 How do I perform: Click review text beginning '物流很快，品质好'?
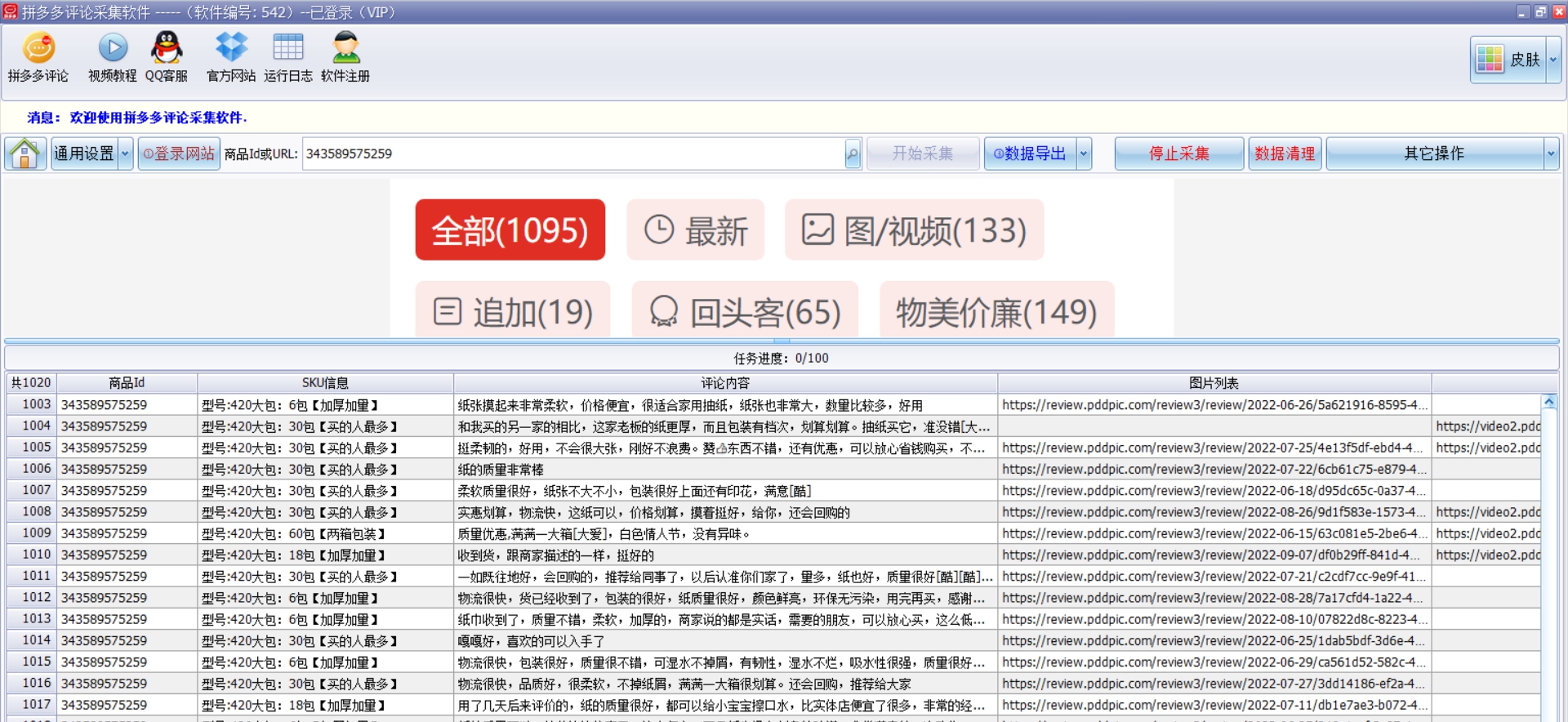(684, 684)
